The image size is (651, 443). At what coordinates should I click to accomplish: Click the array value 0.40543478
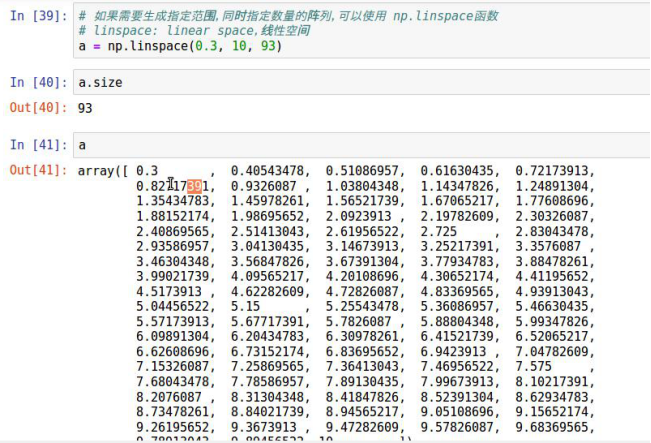coord(267,171)
